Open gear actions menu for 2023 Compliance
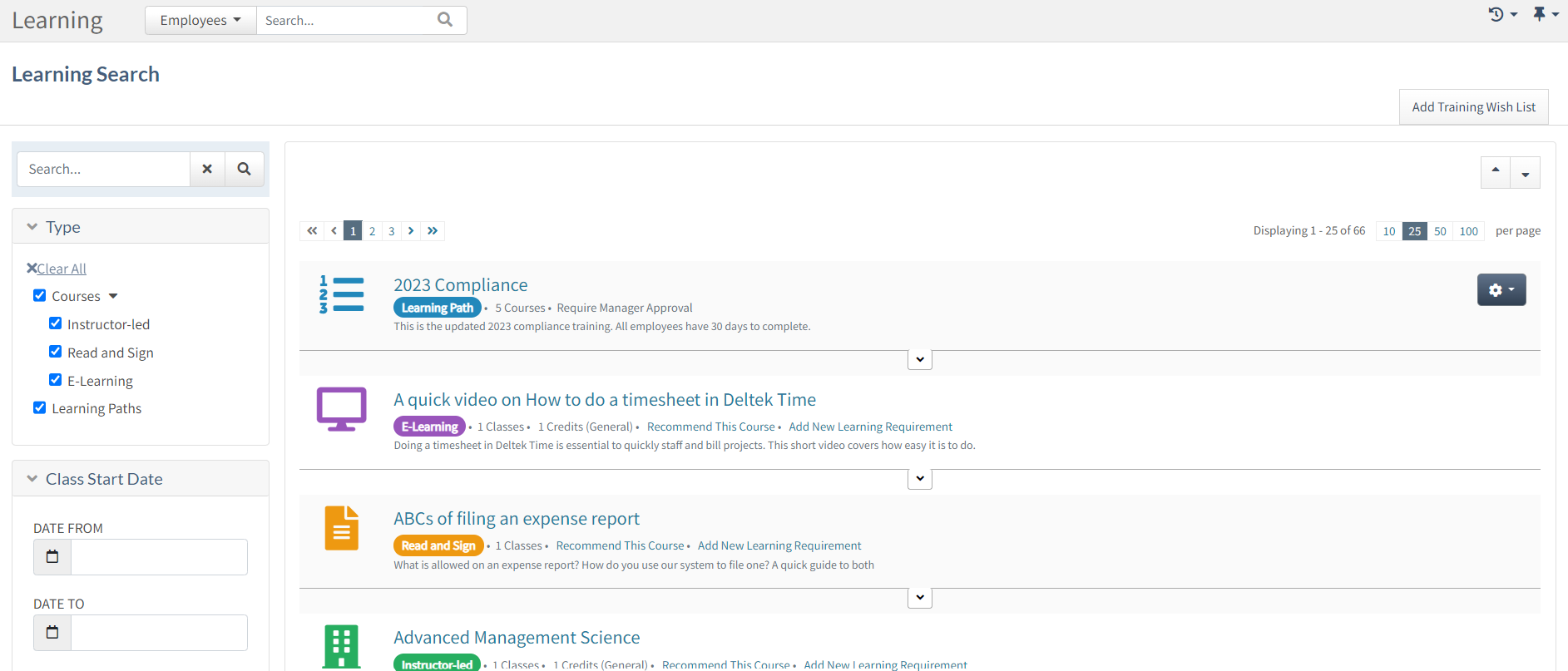Screen dimensions: 1568x671 tap(1501, 289)
